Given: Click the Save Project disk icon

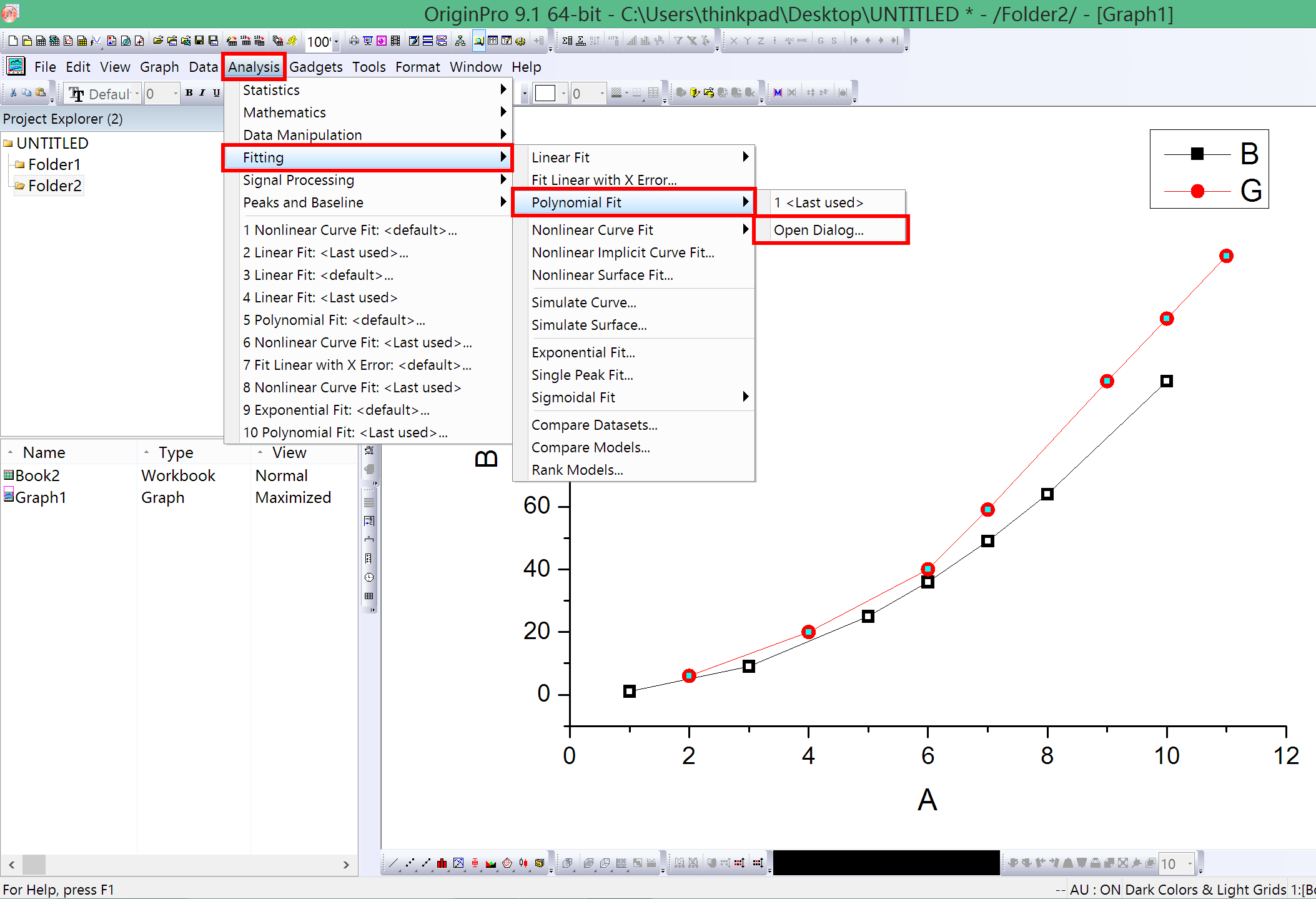Looking at the screenshot, I should [x=199, y=41].
